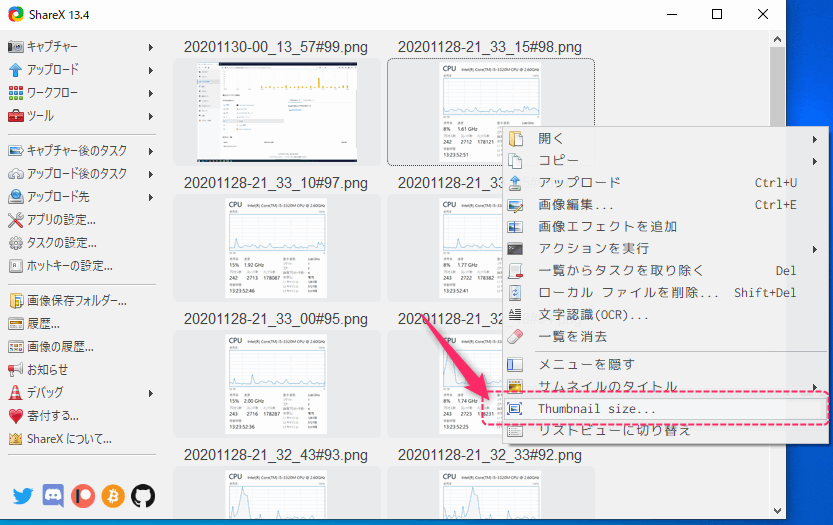This screenshot has height=525, width=833.
Task: Open アプリの設定... label in sidebar
Action: pyautogui.click(x=61, y=219)
